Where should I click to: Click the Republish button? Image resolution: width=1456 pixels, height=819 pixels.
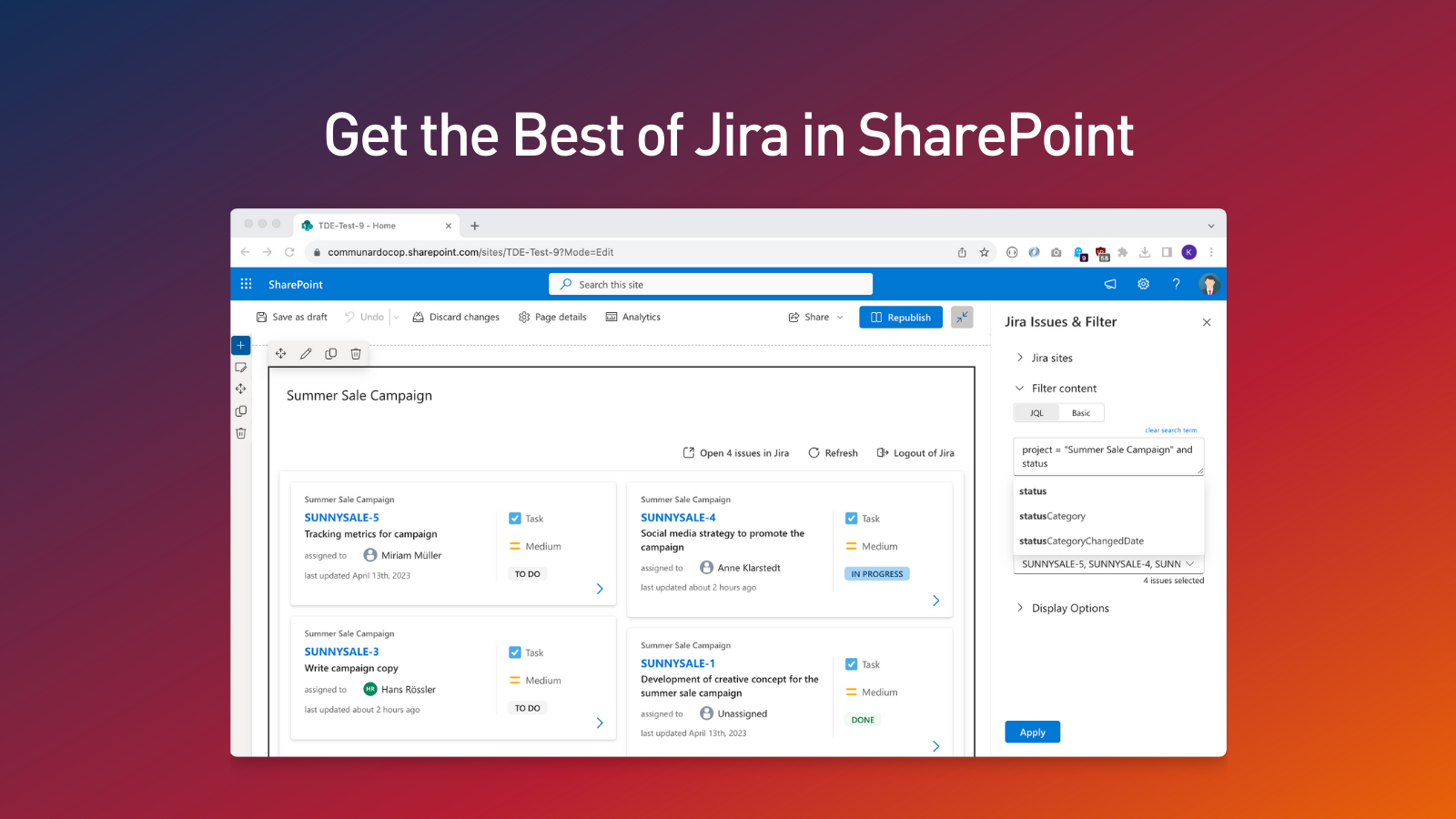(901, 317)
